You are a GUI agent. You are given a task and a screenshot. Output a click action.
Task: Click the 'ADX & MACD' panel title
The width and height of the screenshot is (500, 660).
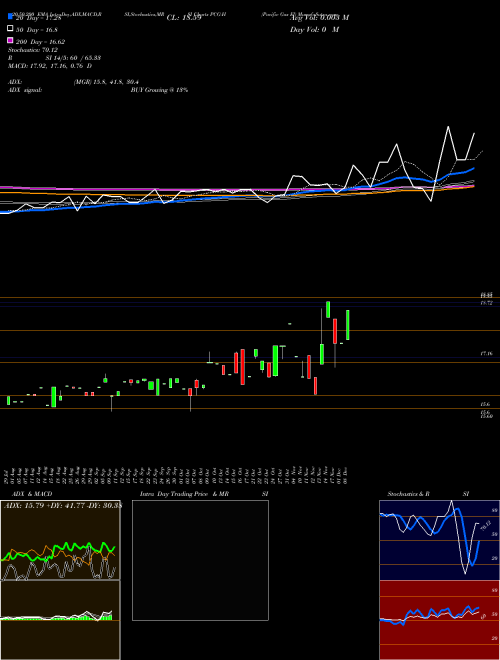coord(32,494)
